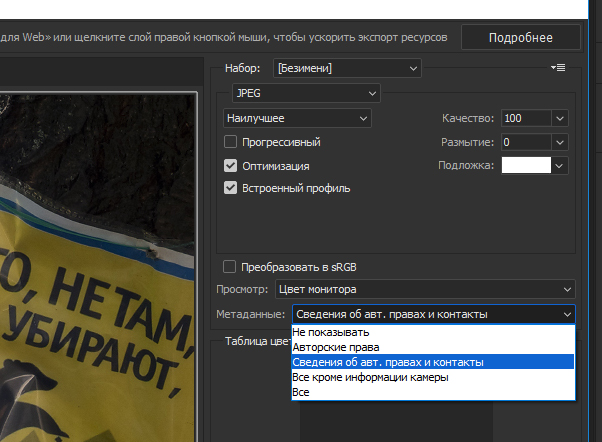Screen dimensions: 602x442
Task: Select Не показывать metadata option
Action: pyautogui.click(x=331, y=332)
